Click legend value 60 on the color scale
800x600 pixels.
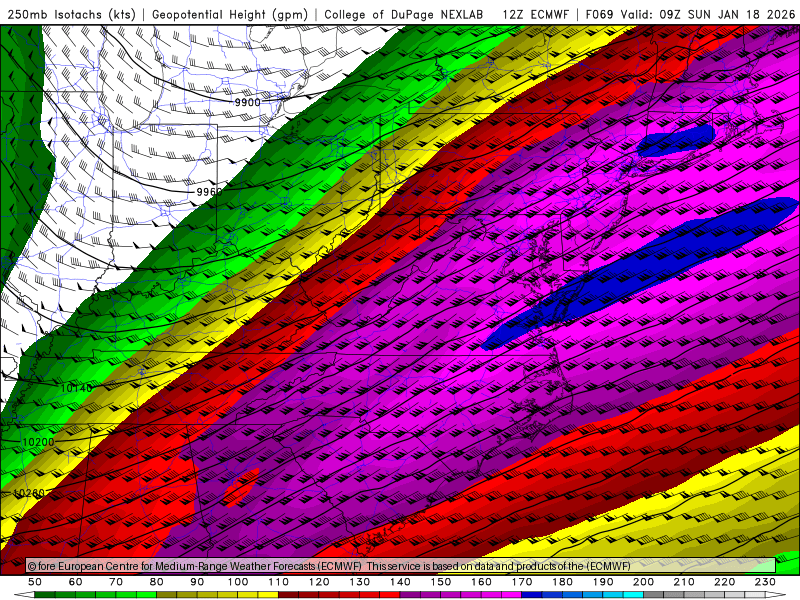(x=76, y=582)
